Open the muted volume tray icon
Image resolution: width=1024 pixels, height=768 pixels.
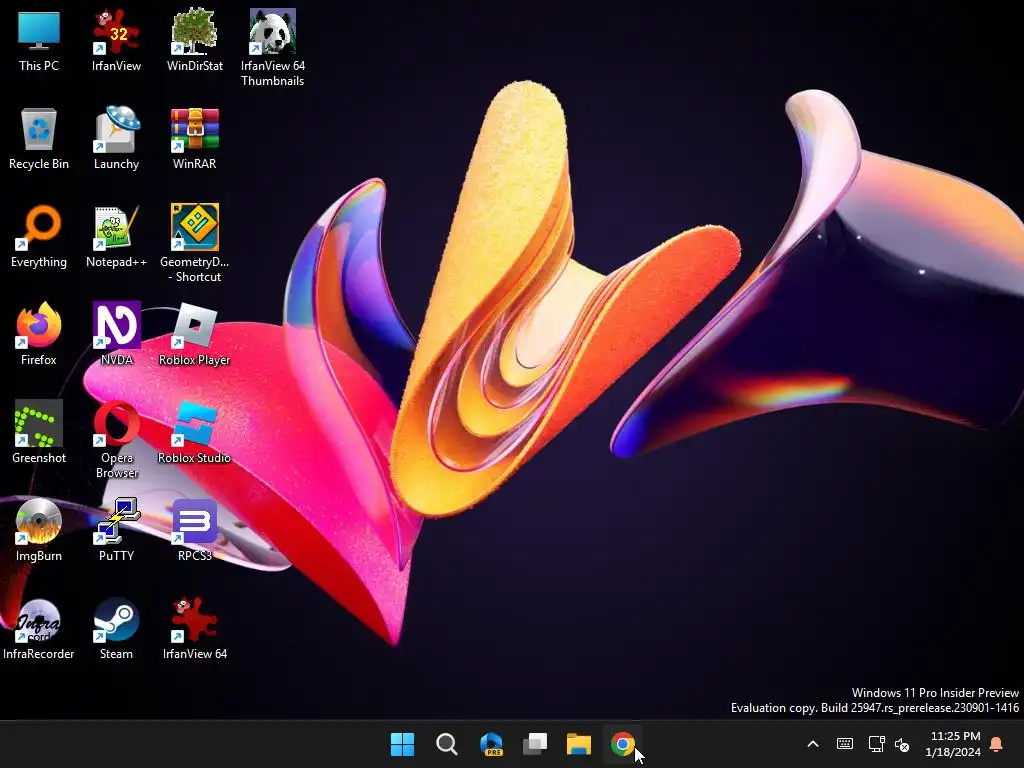(902, 744)
